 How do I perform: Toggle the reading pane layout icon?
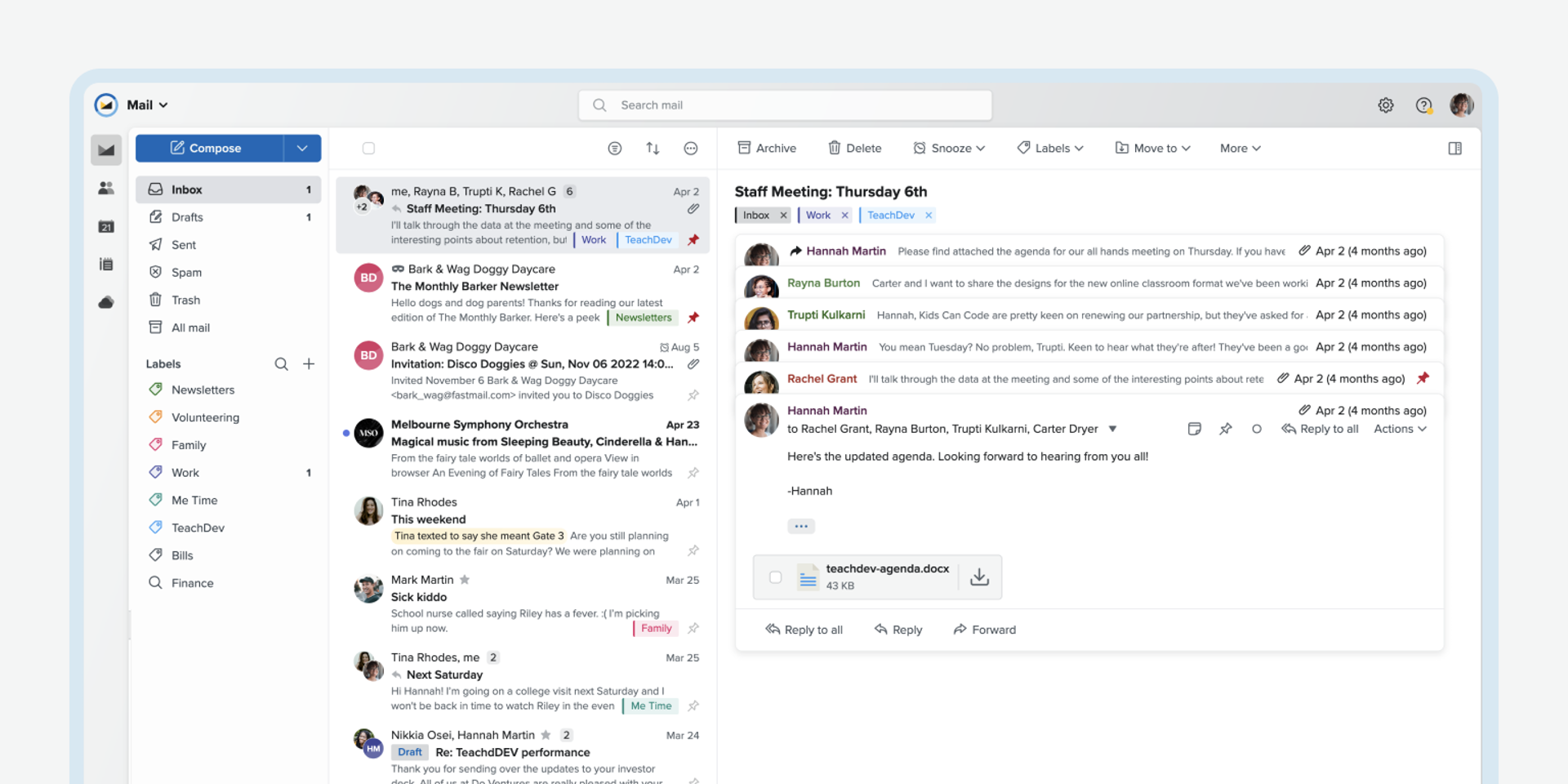pos(1454,149)
